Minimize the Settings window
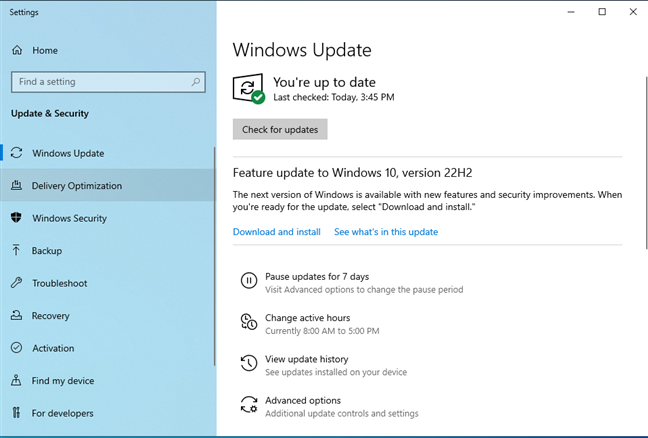The width and height of the screenshot is (648, 438). 571,12
